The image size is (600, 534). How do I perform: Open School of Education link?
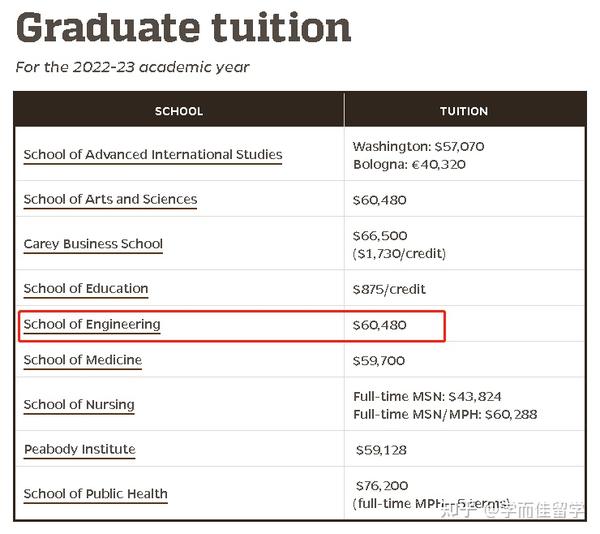(x=86, y=288)
